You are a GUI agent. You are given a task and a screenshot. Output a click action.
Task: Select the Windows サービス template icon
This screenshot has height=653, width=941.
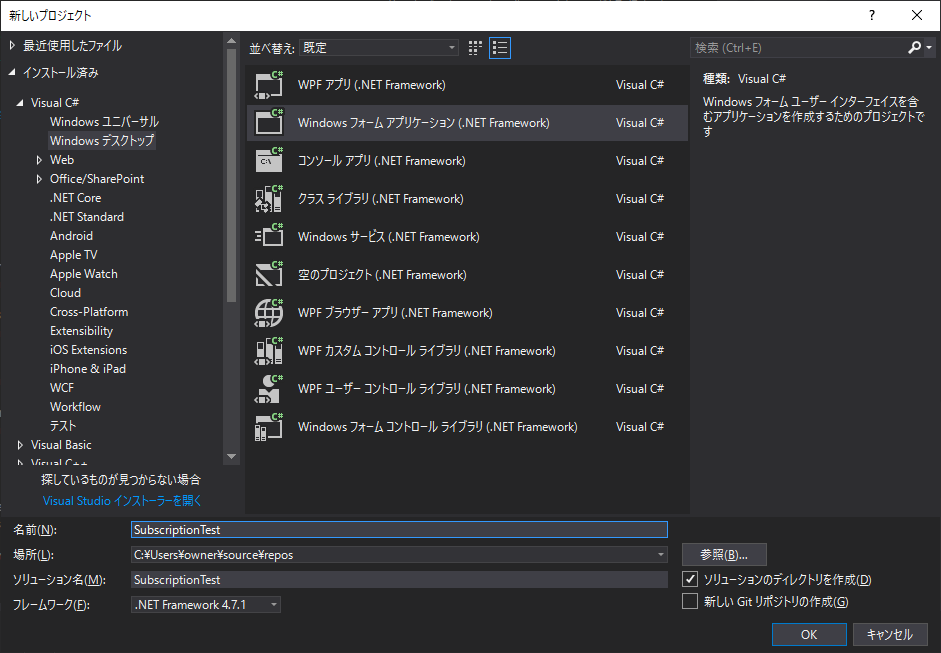[269, 236]
